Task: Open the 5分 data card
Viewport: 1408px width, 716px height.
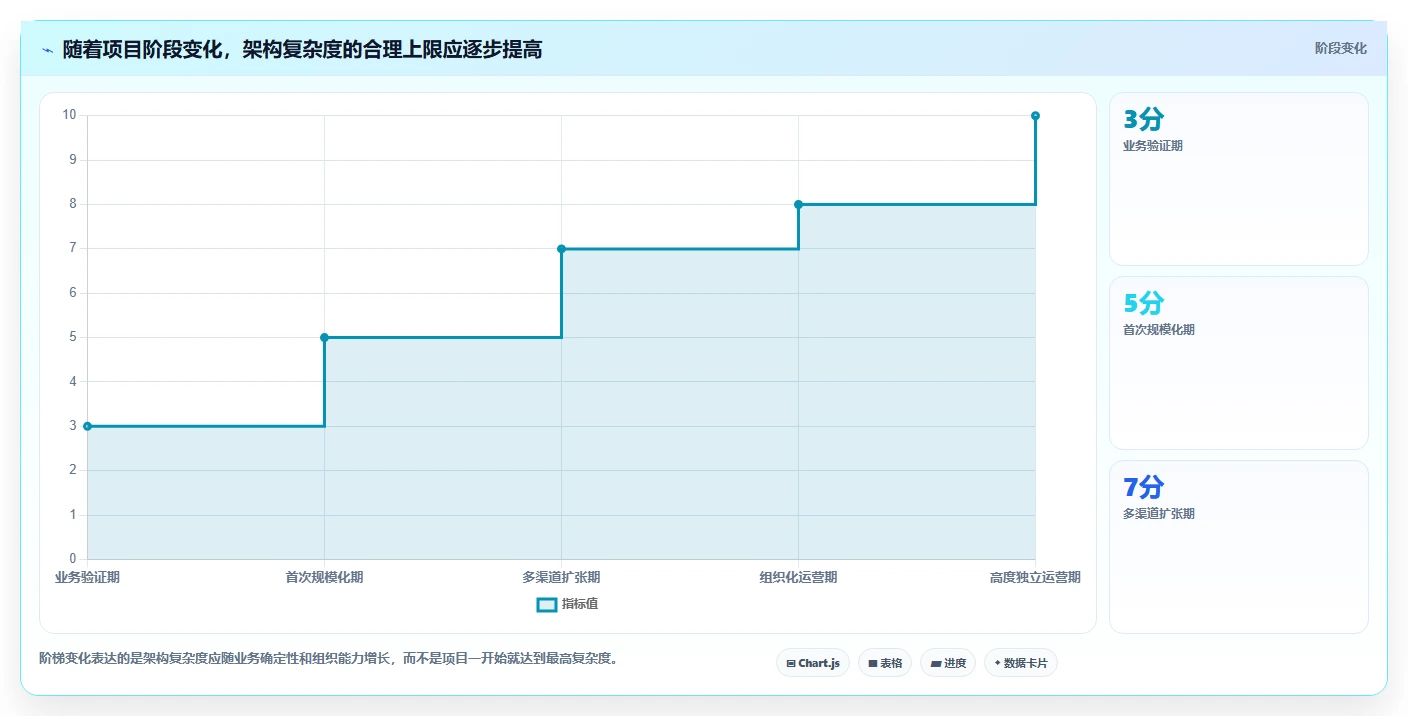Action: 1238,363
